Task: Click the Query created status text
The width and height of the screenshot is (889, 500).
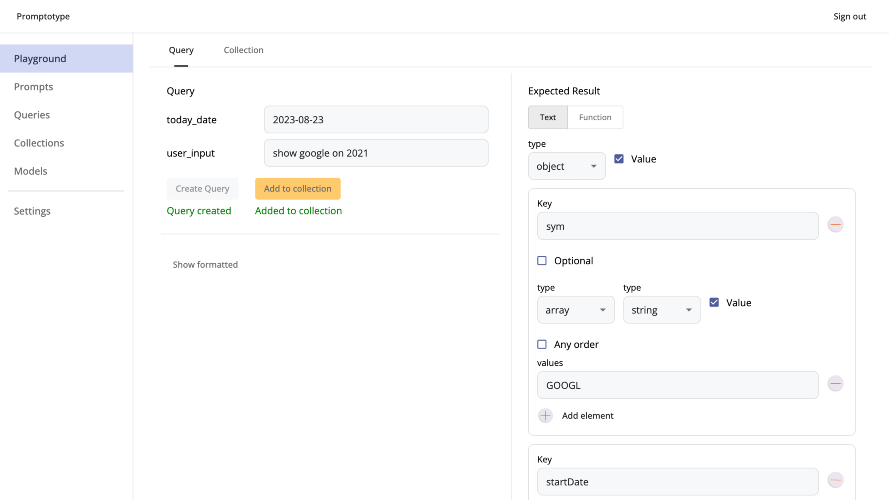Action: (x=199, y=211)
